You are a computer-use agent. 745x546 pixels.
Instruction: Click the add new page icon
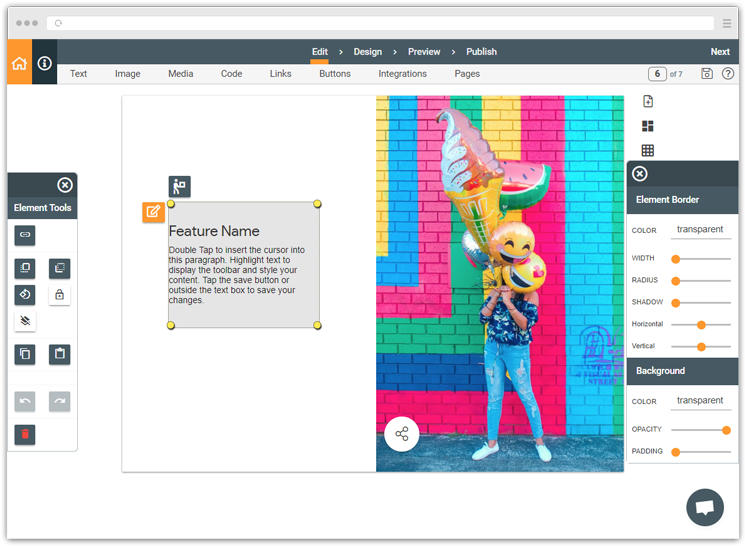coord(648,101)
